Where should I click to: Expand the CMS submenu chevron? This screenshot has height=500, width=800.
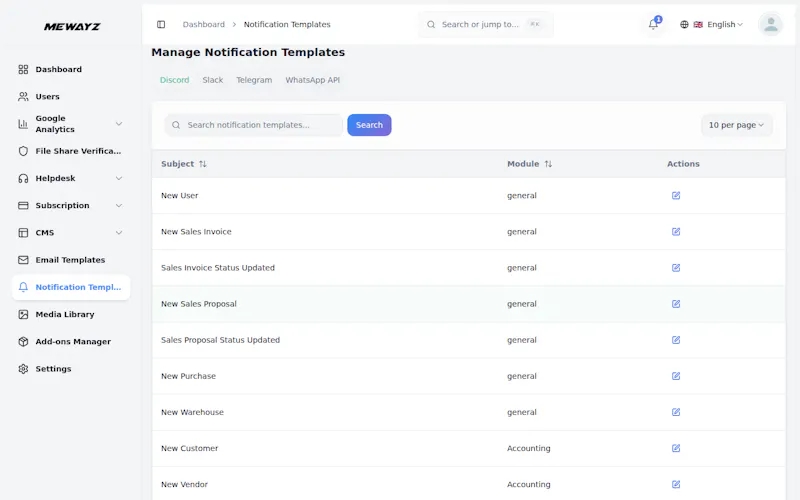coord(119,233)
